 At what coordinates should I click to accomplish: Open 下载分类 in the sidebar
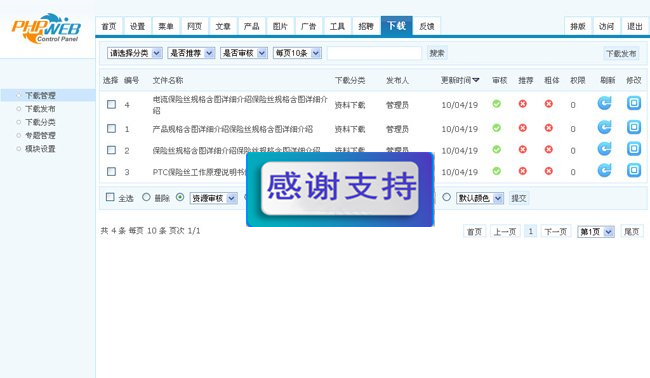point(40,122)
